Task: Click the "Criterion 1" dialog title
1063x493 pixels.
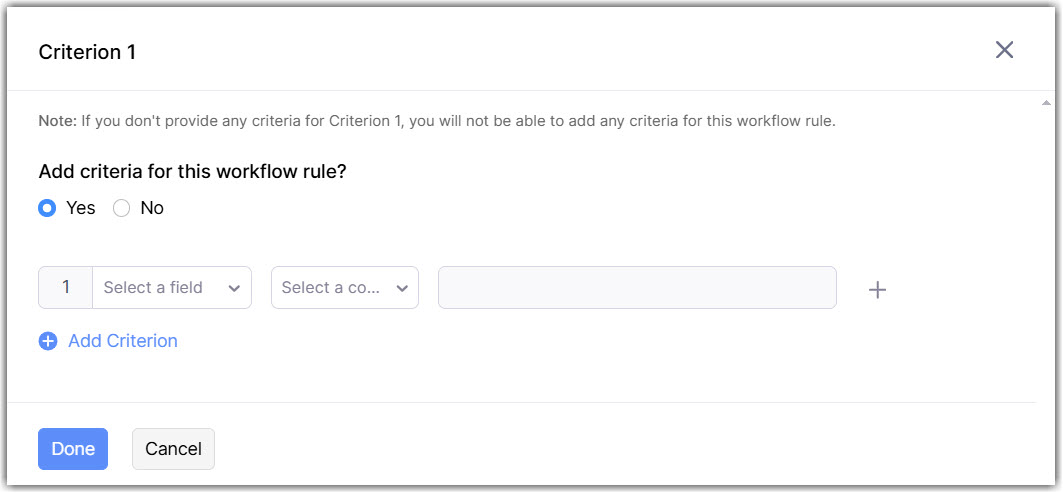Action: pyautogui.click(x=87, y=52)
